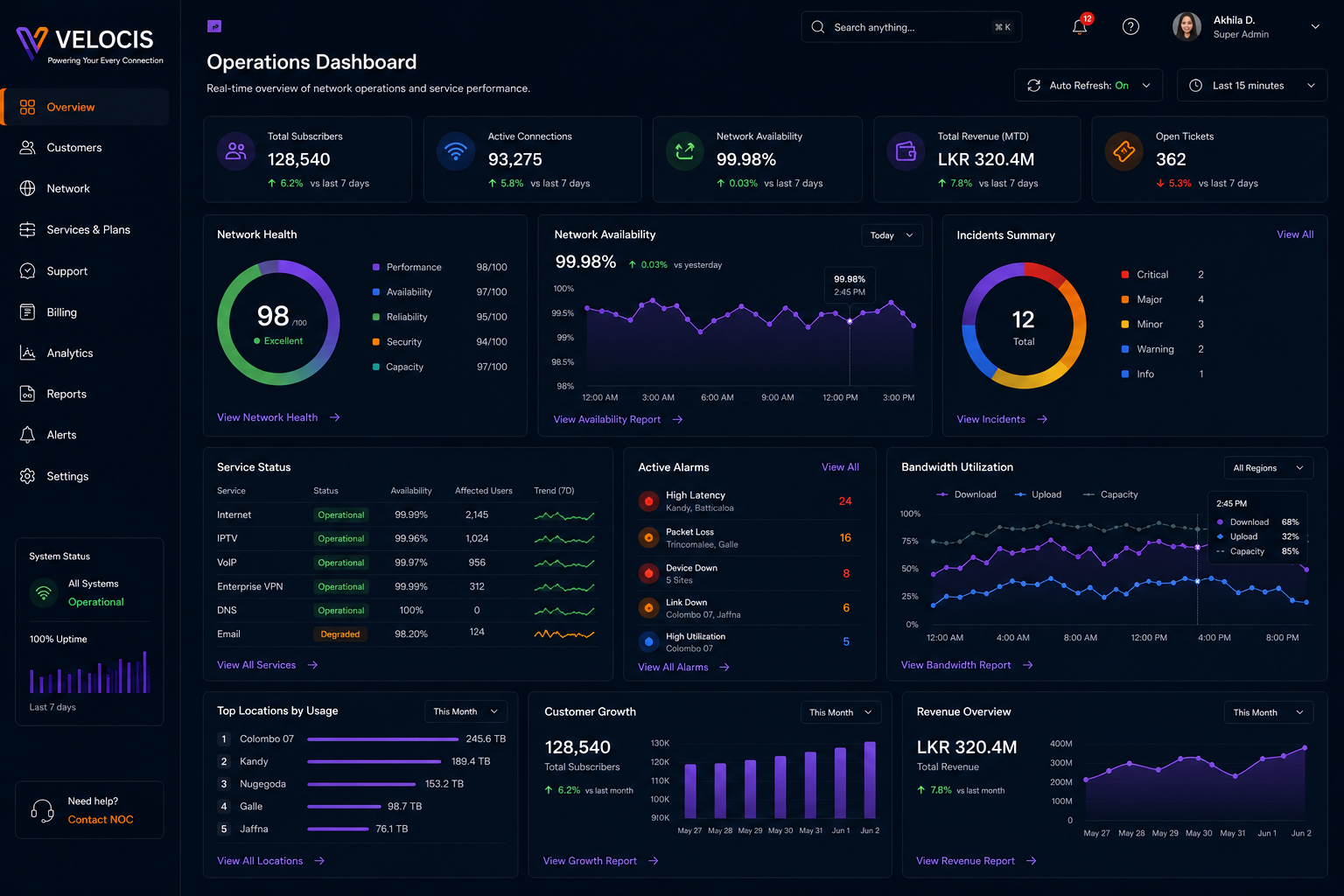This screenshot has width=1344, height=896.
Task: Toggle the Download series in bandwidth legend
Action: click(x=966, y=494)
